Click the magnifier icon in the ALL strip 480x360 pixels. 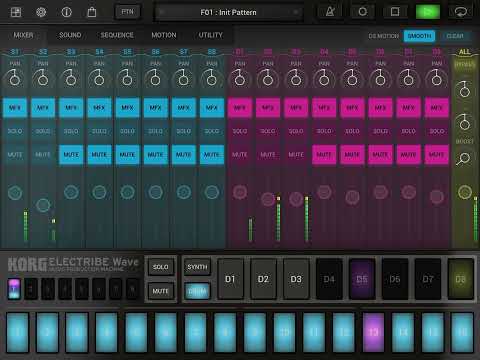464,159
